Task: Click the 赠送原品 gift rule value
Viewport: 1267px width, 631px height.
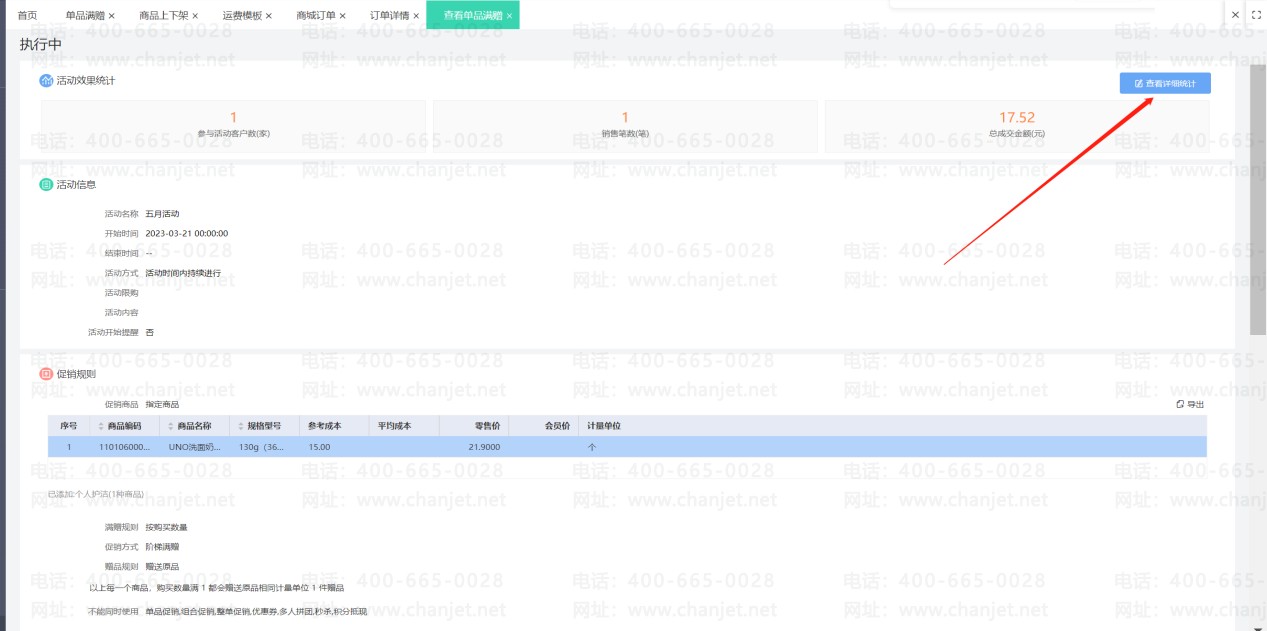Action: pyautogui.click(x=162, y=567)
